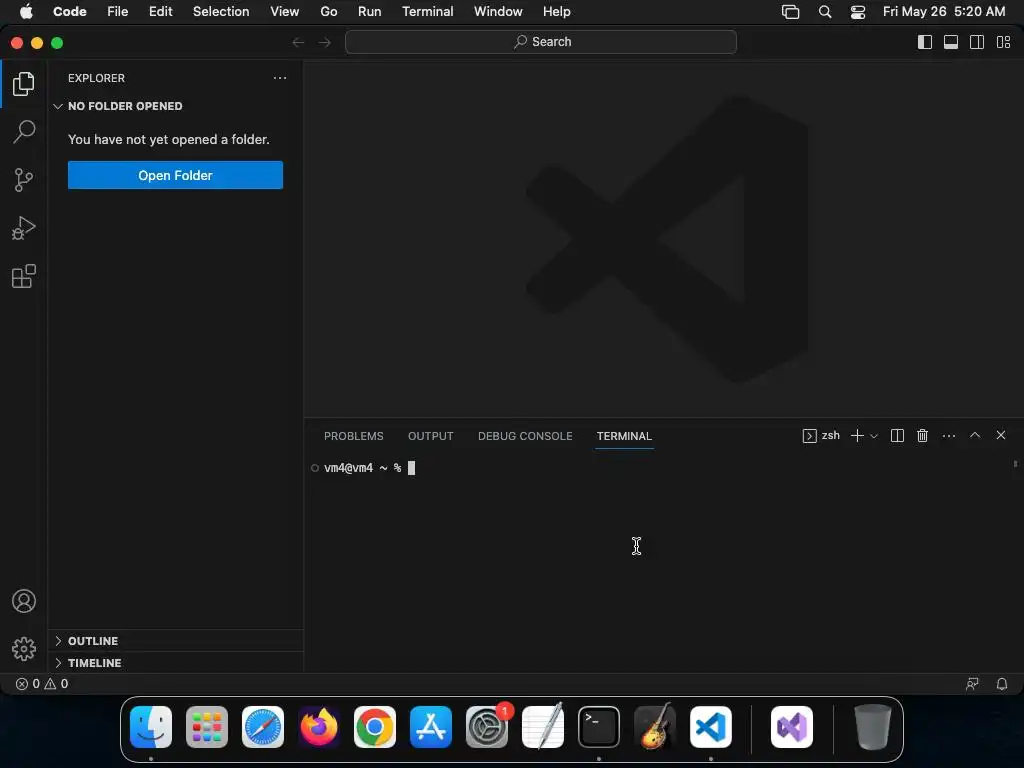Viewport: 1024px width, 768px height.
Task: Open notifications bell in status bar
Action: click(x=1002, y=684)
